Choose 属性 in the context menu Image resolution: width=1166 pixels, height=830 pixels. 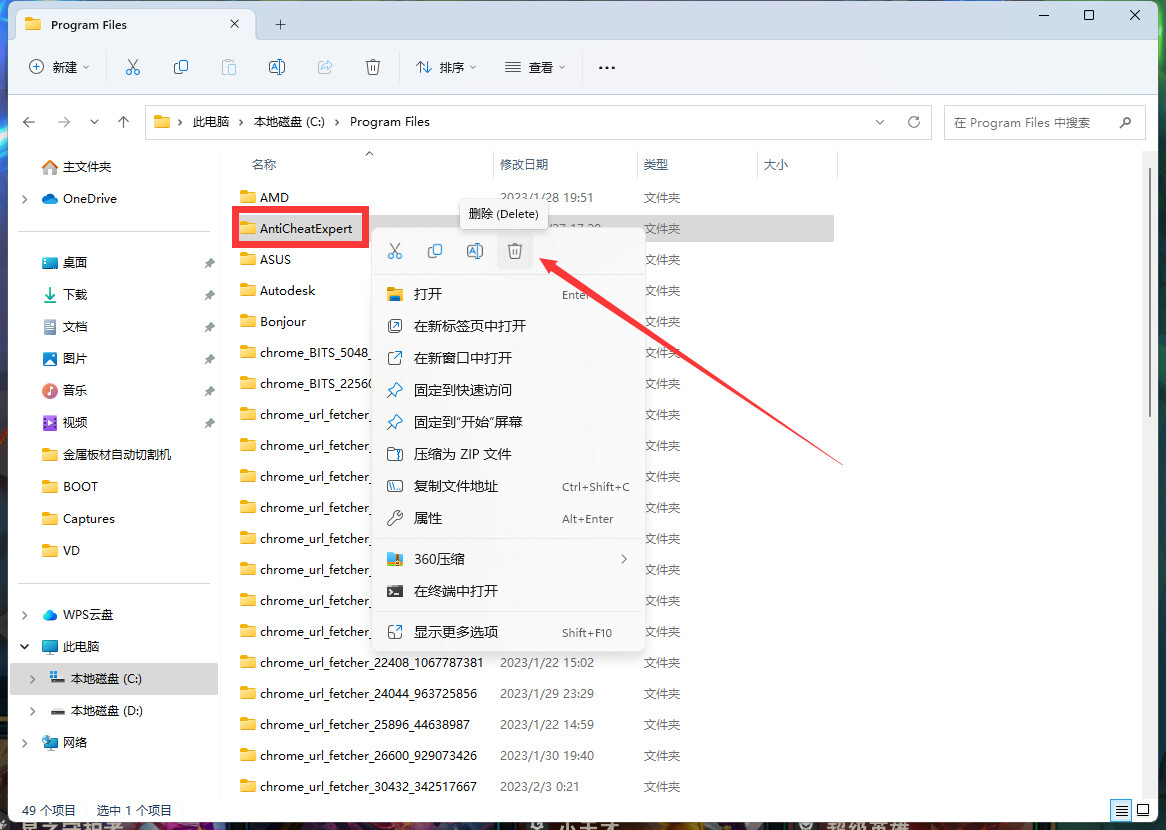[507, 518]
